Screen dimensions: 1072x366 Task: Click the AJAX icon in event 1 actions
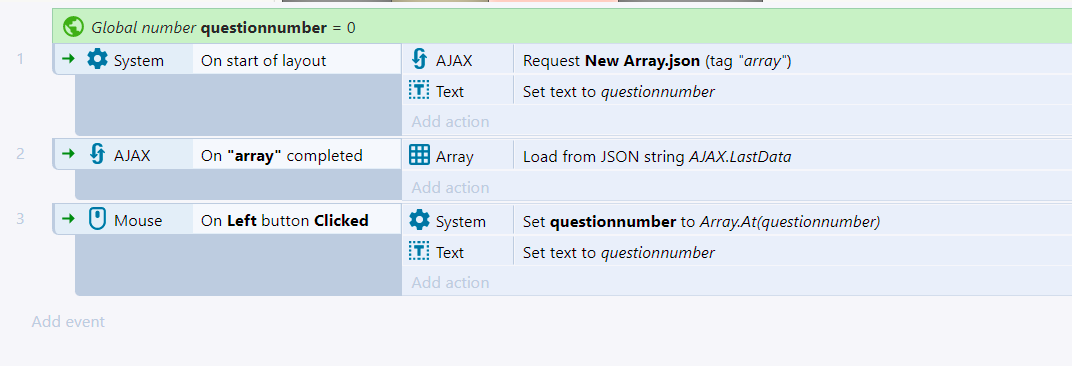pyautogui.click(x=419, y=60)
